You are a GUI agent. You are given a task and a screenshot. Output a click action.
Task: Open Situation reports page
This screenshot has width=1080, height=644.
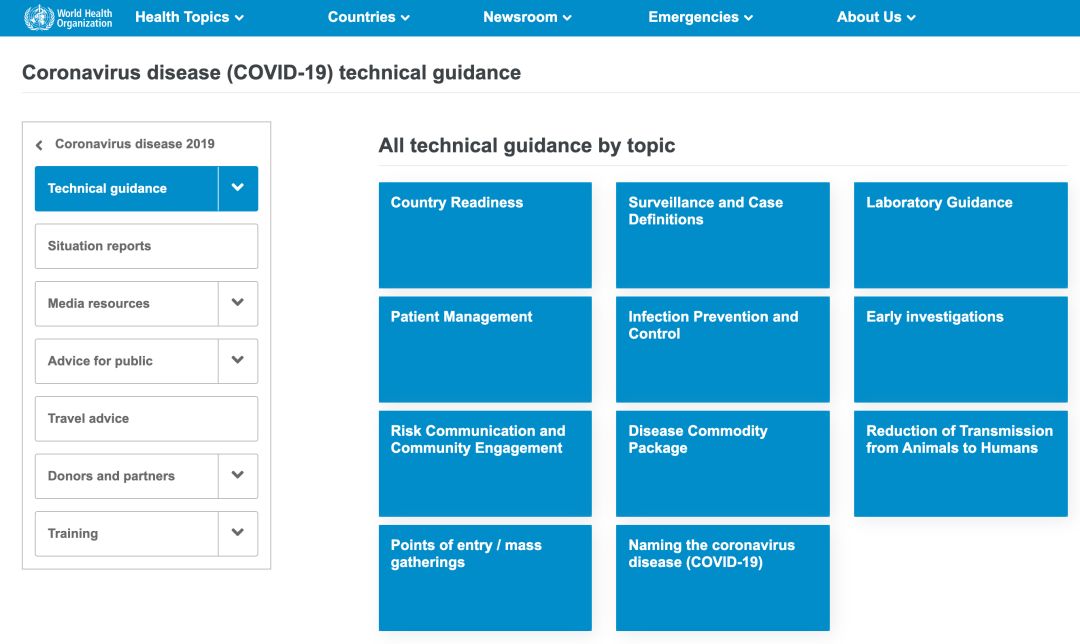[x=147, y=246]
